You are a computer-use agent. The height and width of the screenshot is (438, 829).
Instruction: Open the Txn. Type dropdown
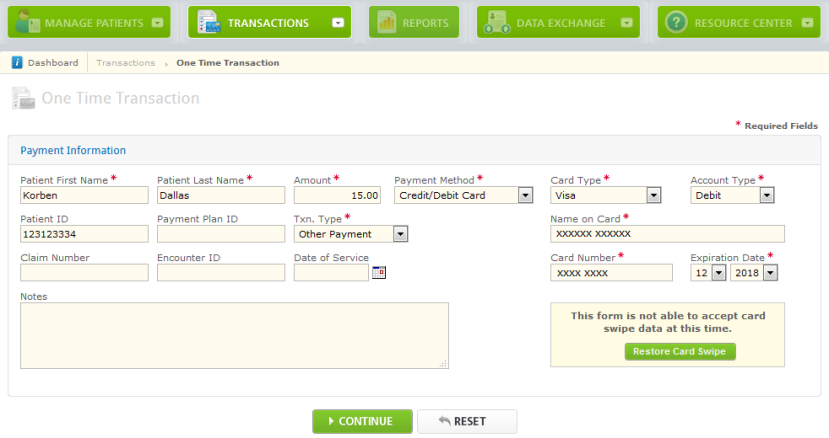point(400,234)
